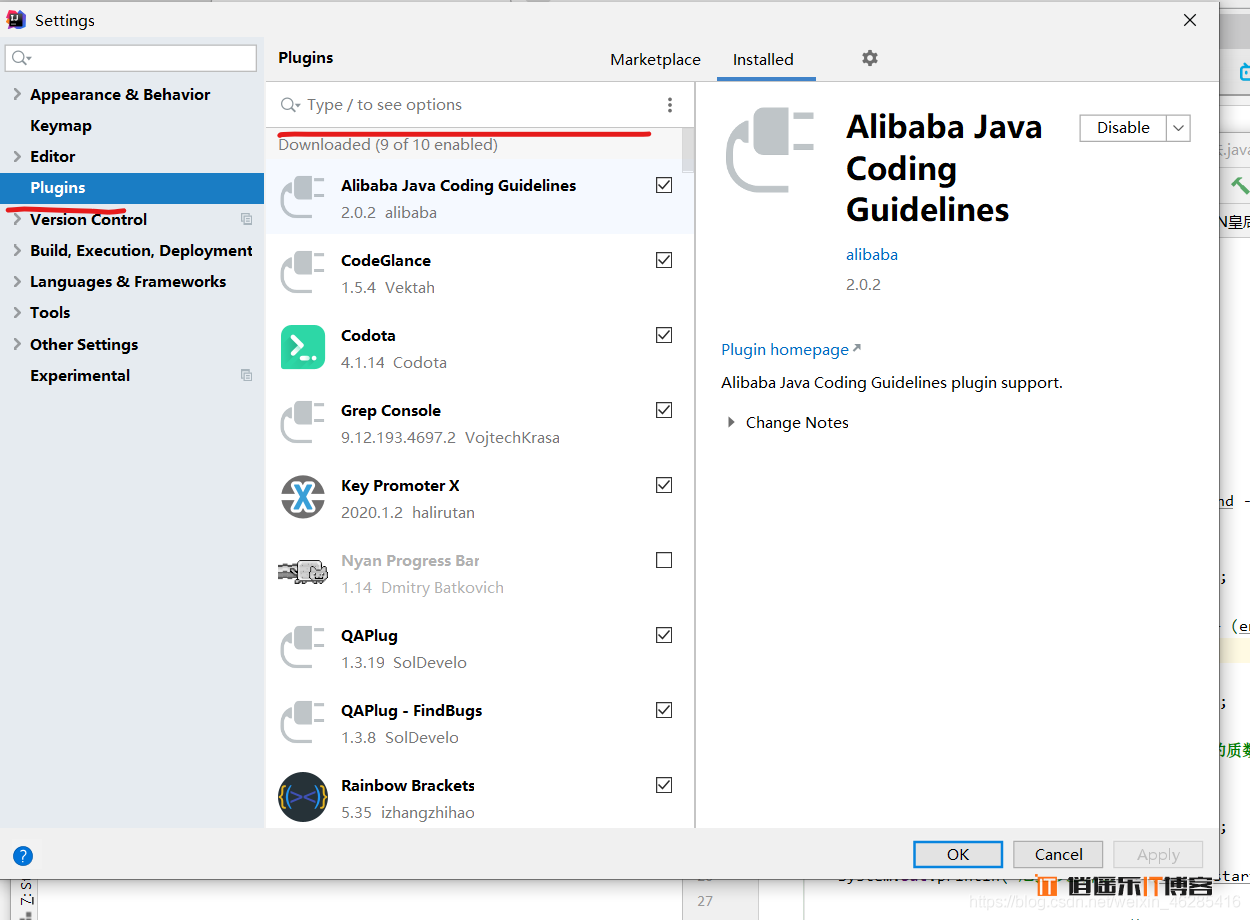Click the Codota plugin icon
The height and width of the screenshot is (920, 1250).
(303, 347)
